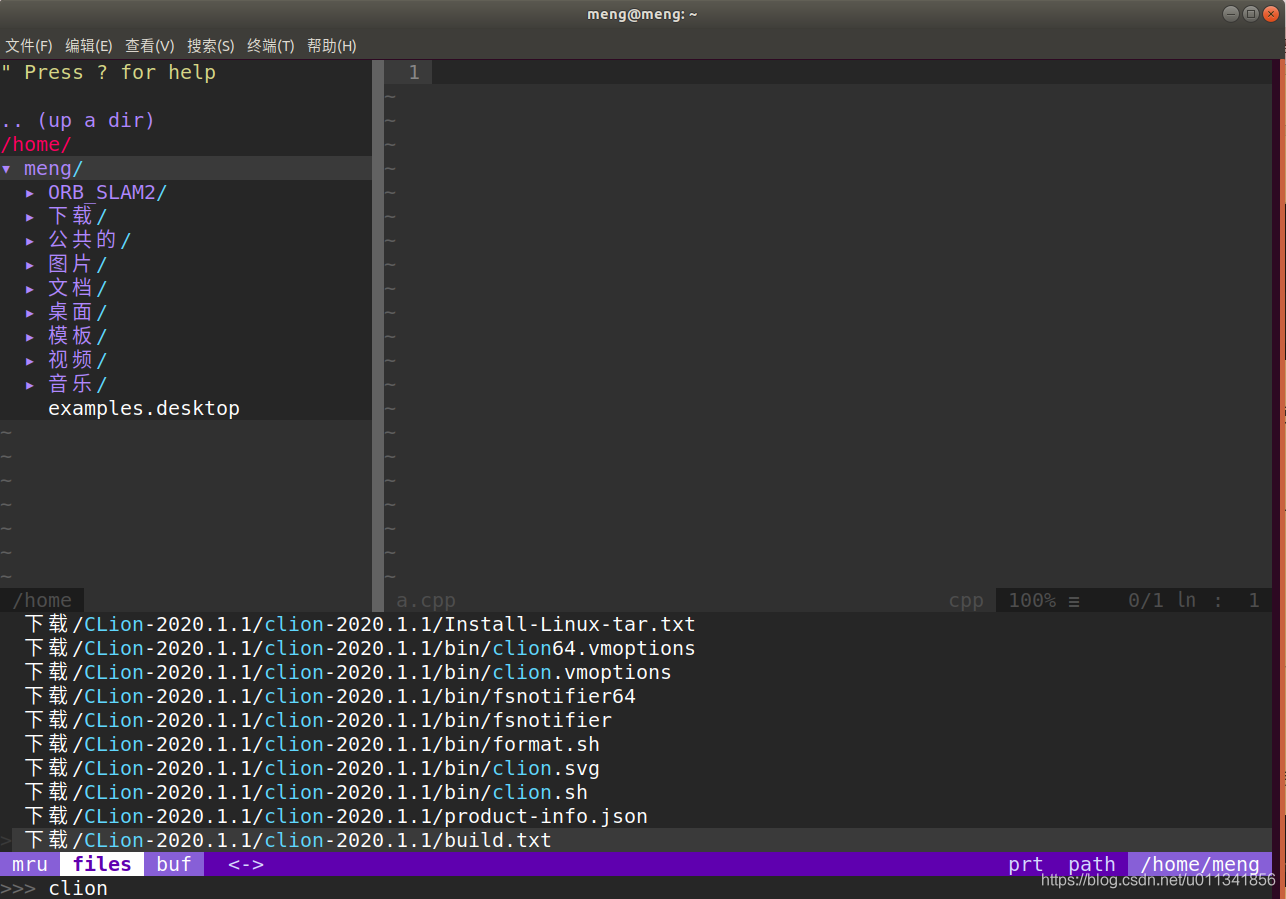Expand the 下载/ folder arrow
The width and height of the screenshot is (1286, 899).
pyautogui.click(x=30, y=216)
